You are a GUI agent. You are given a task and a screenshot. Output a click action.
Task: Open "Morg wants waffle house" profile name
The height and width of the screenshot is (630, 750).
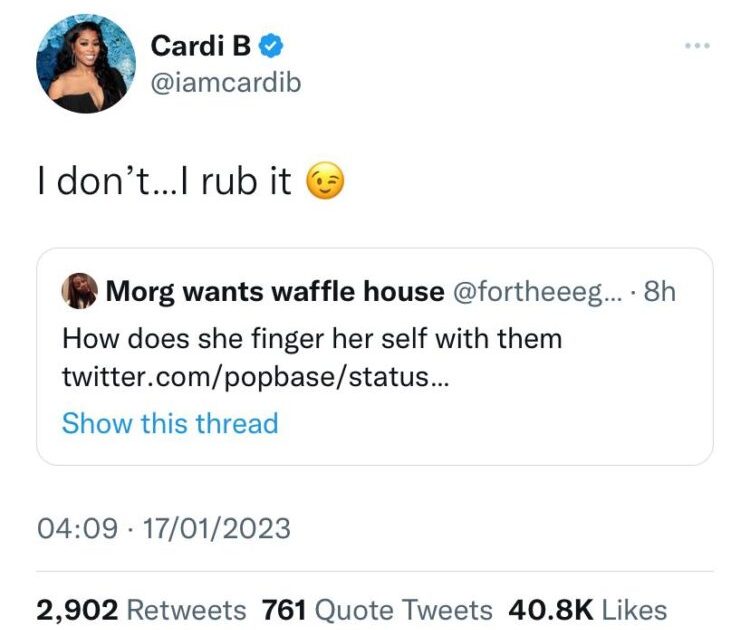click(x=275, y=292)
